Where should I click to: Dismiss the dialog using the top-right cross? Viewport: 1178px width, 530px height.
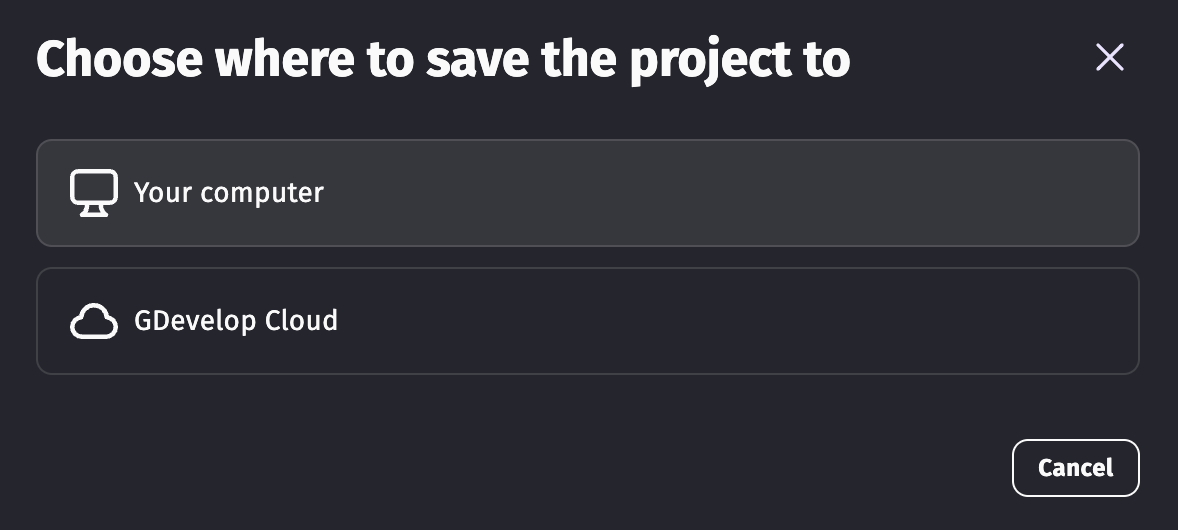click(1109, 58)
